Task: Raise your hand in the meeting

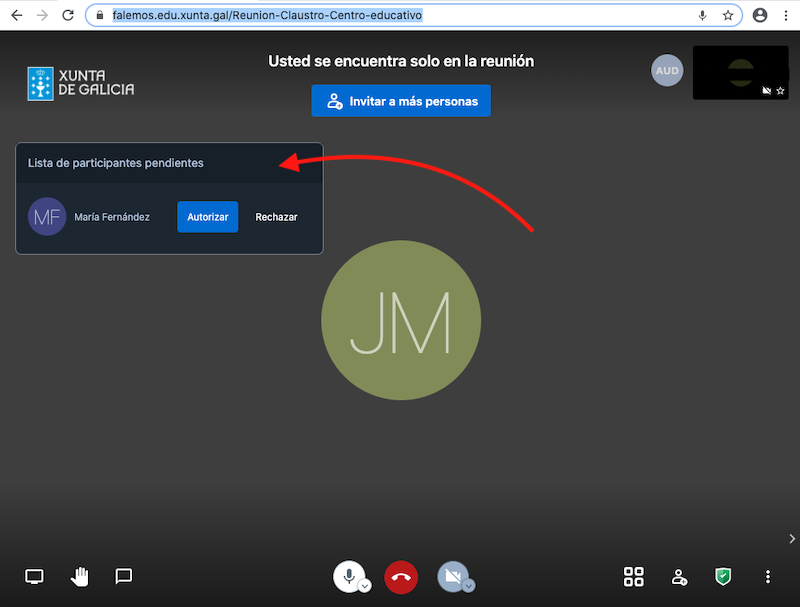Action: pos(79,576)
